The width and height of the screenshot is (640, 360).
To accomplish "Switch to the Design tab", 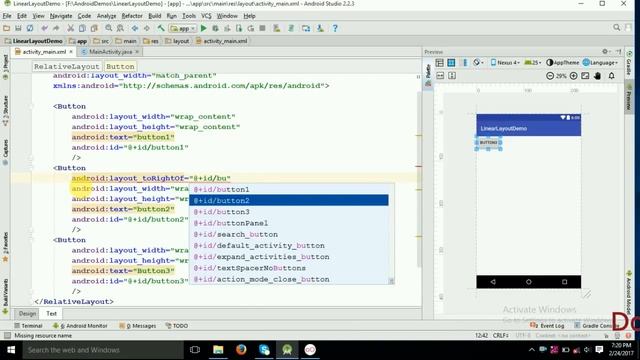I will pyautogui.click(x=27, y=313).
